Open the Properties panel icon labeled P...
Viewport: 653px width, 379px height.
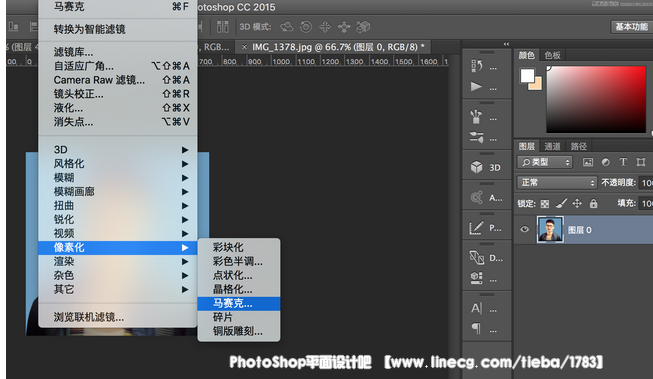coord(476,228)
